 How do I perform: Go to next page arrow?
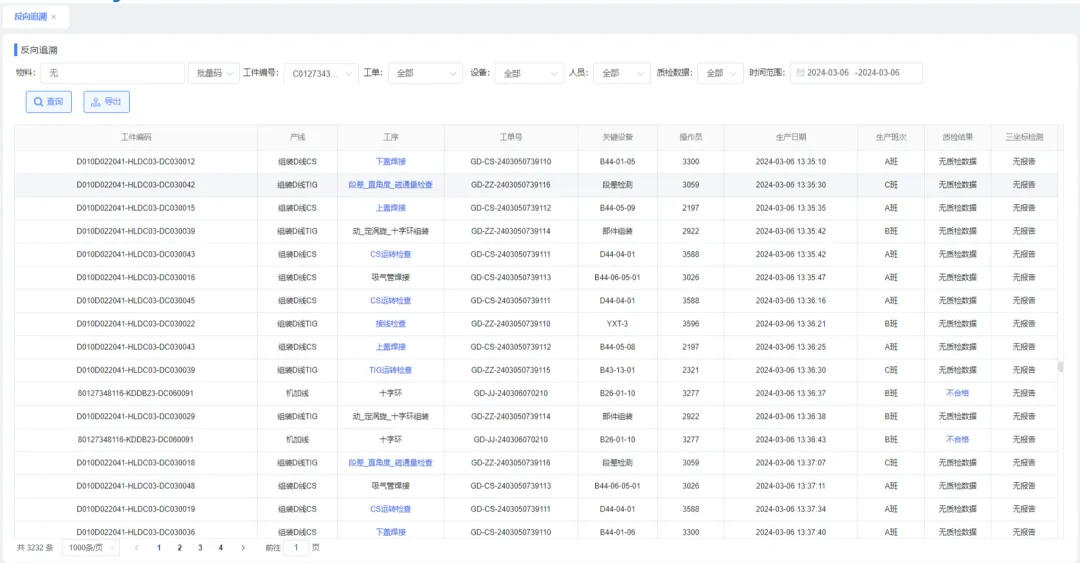point(242,548)
